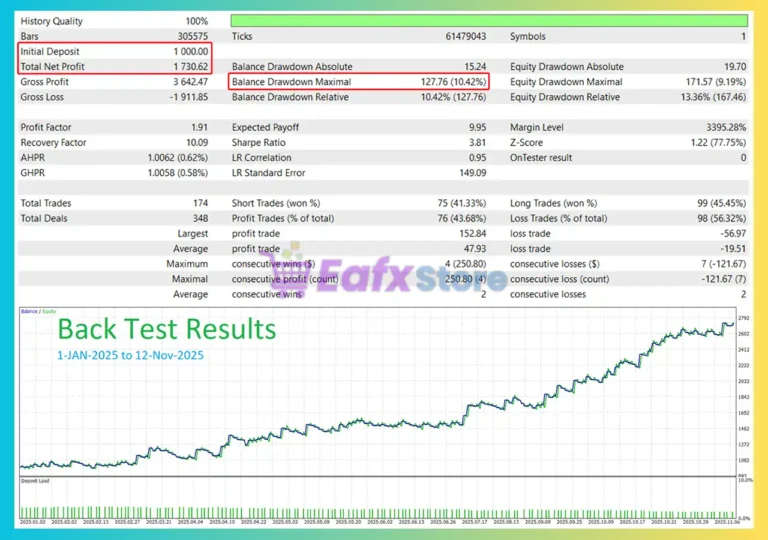
Task: Select the consecutive losses value 7 (-121.67)
Action: tap(723, 264)
